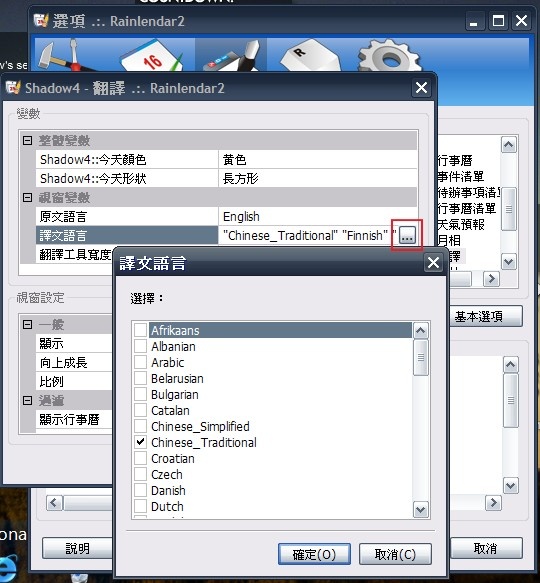Select 事件清單 in the options window list
The width and height of the screenshot is (540, 583).
pyautogui.click(x=461, y=177)
